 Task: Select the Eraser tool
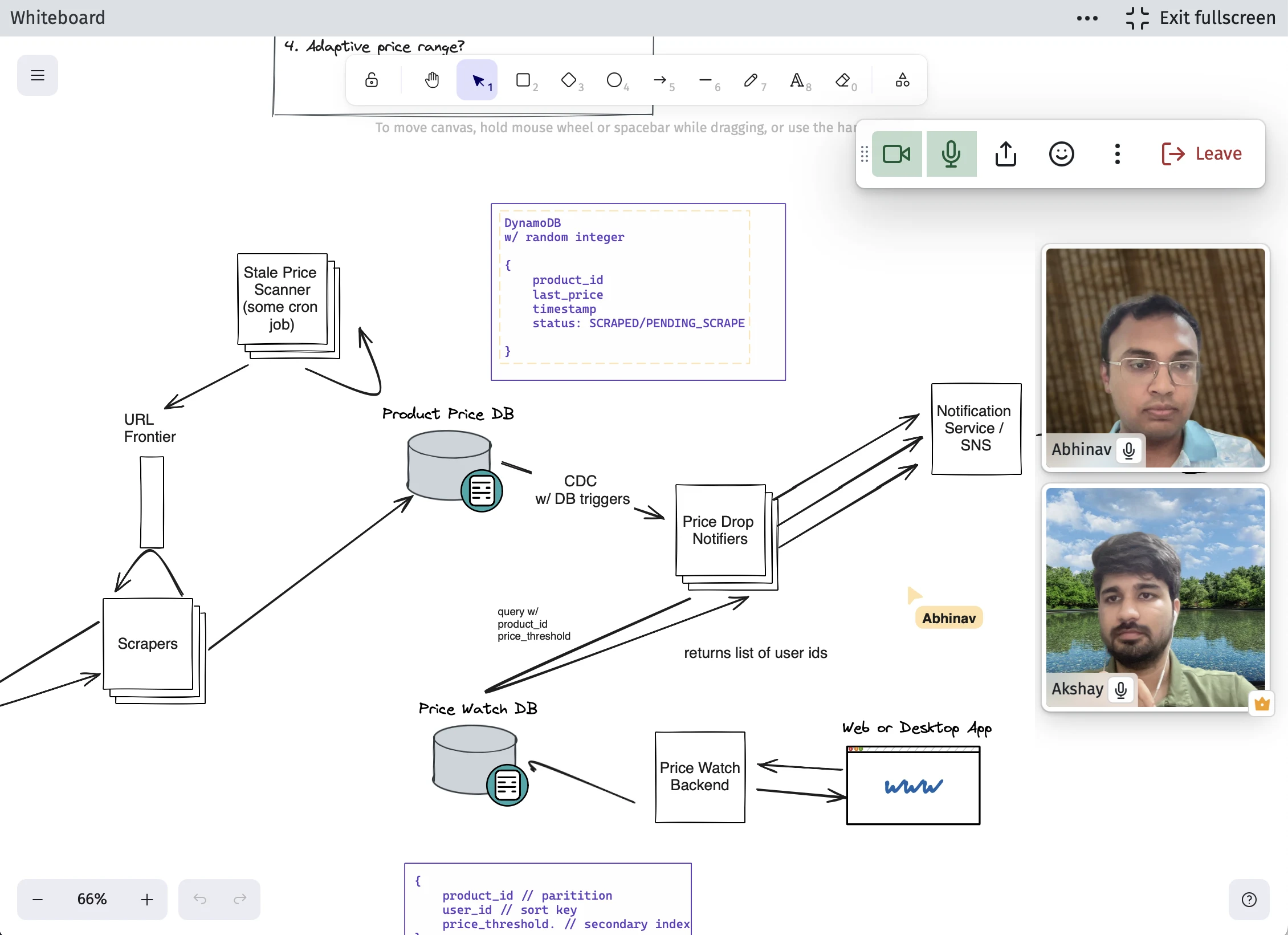[x=842, y=80]
